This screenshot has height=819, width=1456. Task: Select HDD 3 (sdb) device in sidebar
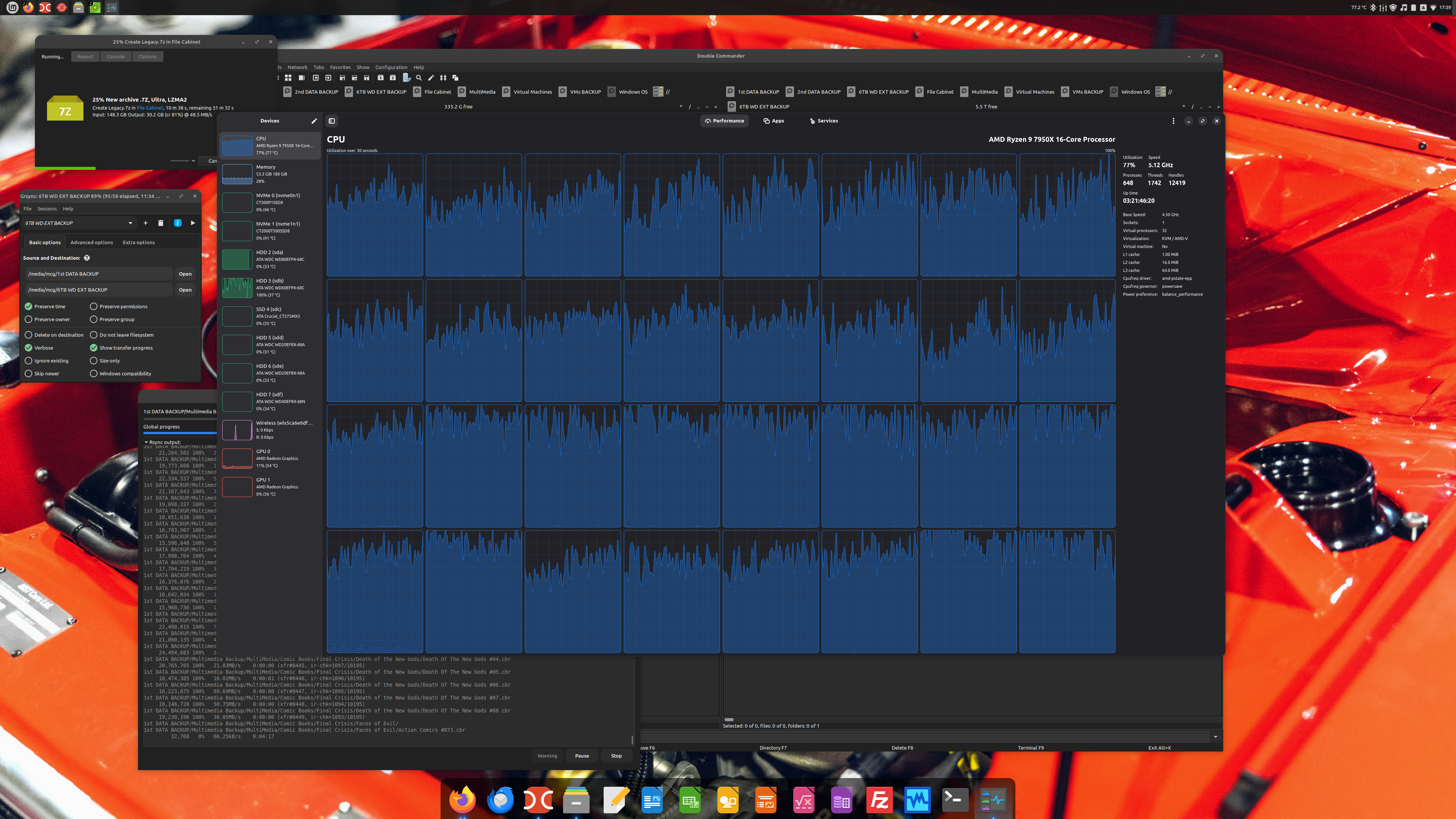tap(270, 288)
